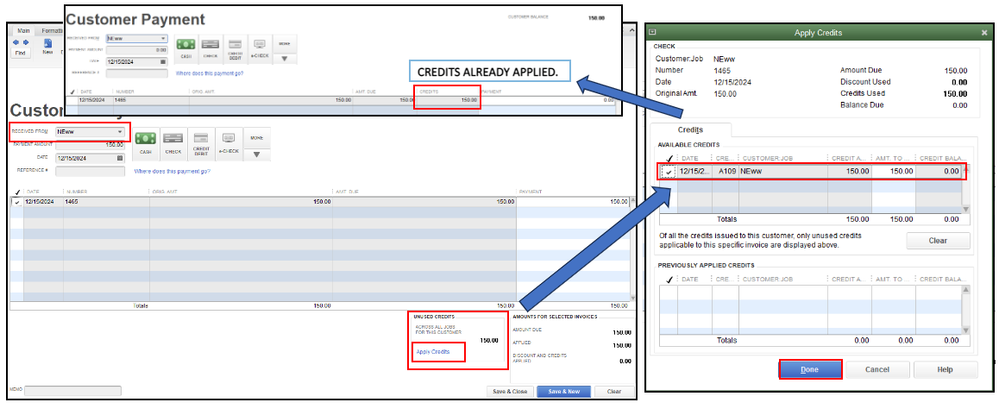The image size is (999, 403).
Task: Go to next transaction with the forward arrow
Action: [25, 42]
